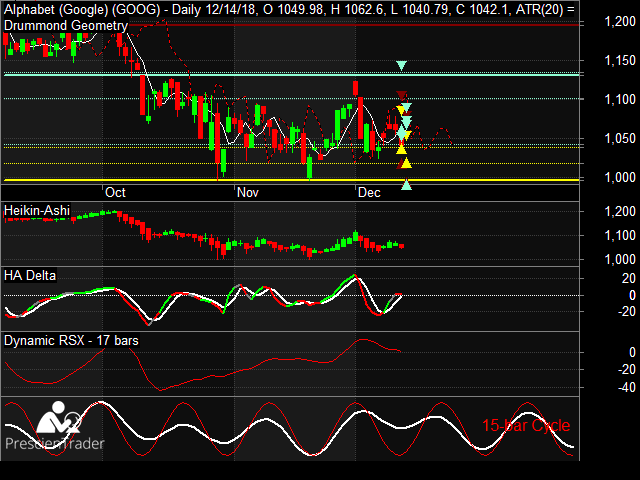Click the Dynamic RSX - 17 bars label

(x=71, y=340)
